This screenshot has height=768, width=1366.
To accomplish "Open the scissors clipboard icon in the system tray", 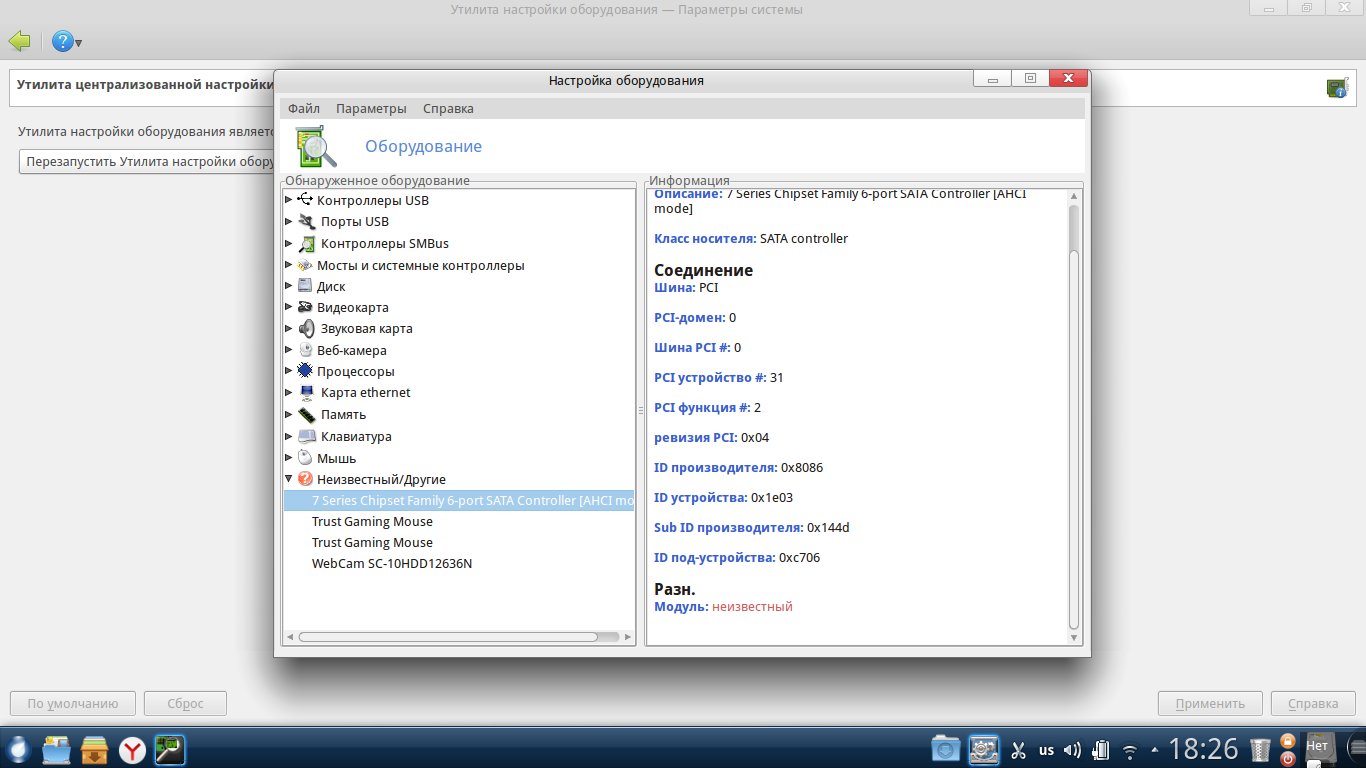I will click(1018, 749).
